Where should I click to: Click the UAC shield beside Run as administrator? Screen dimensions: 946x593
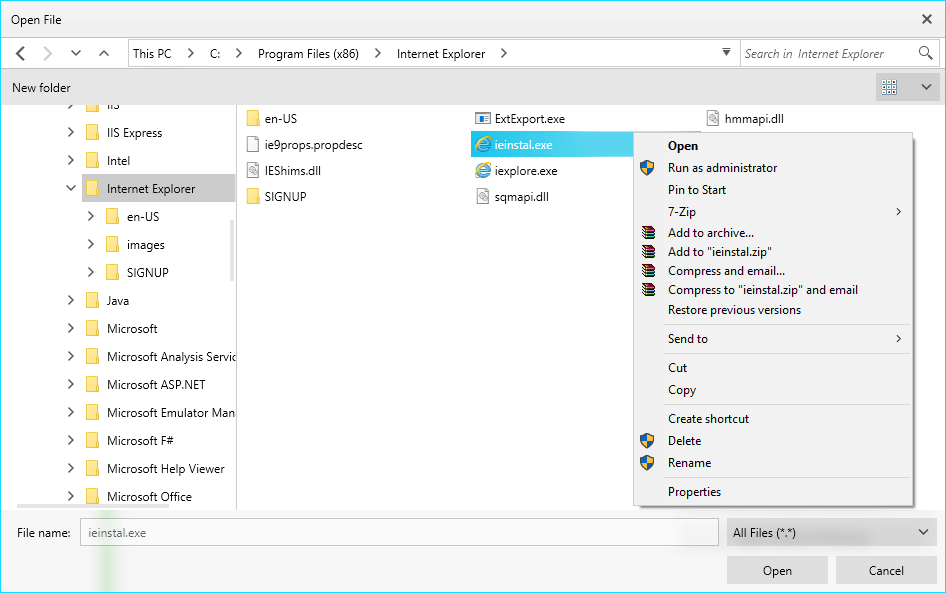[x=649, y=168]
